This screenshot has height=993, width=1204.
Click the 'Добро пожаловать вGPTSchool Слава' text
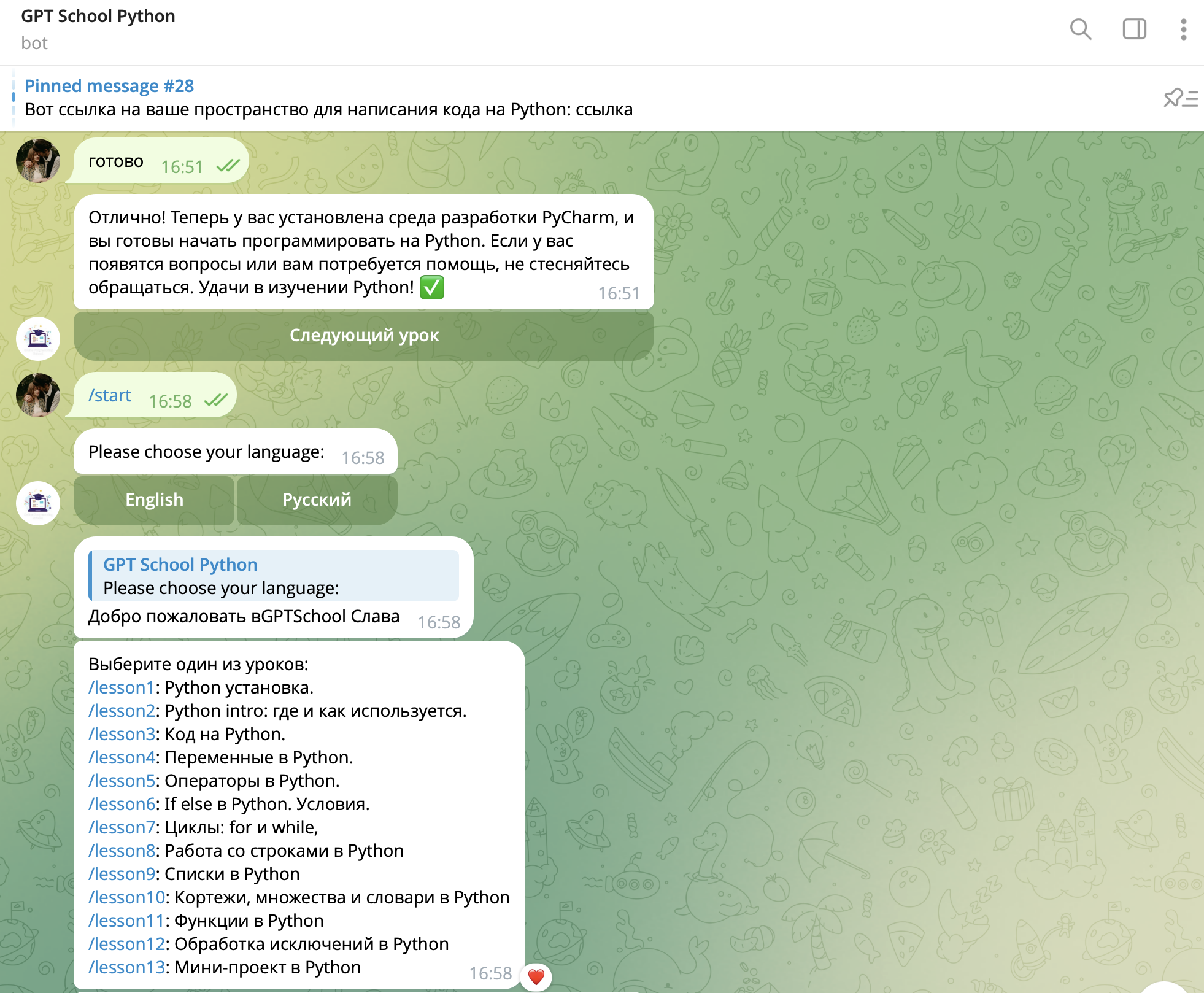click(x=244, y=616)
